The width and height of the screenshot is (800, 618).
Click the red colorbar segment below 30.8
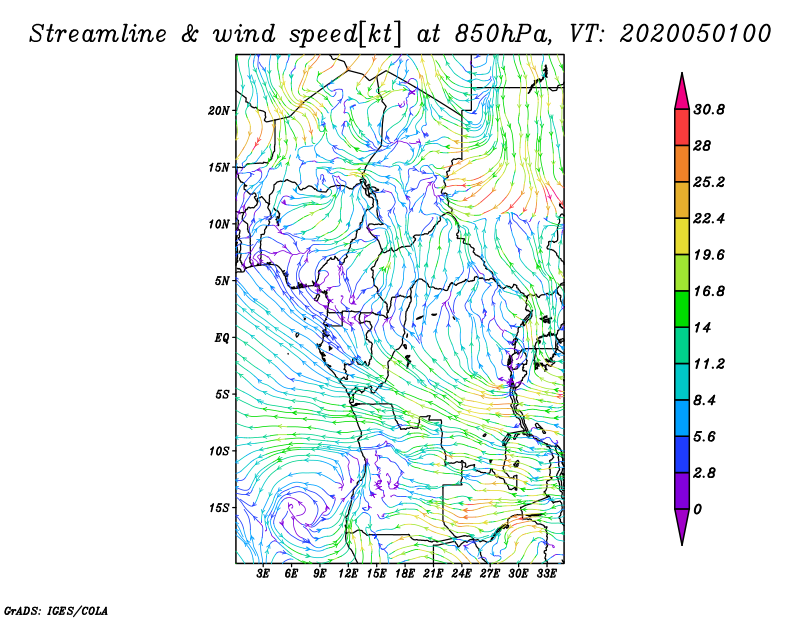pos(682,127)
